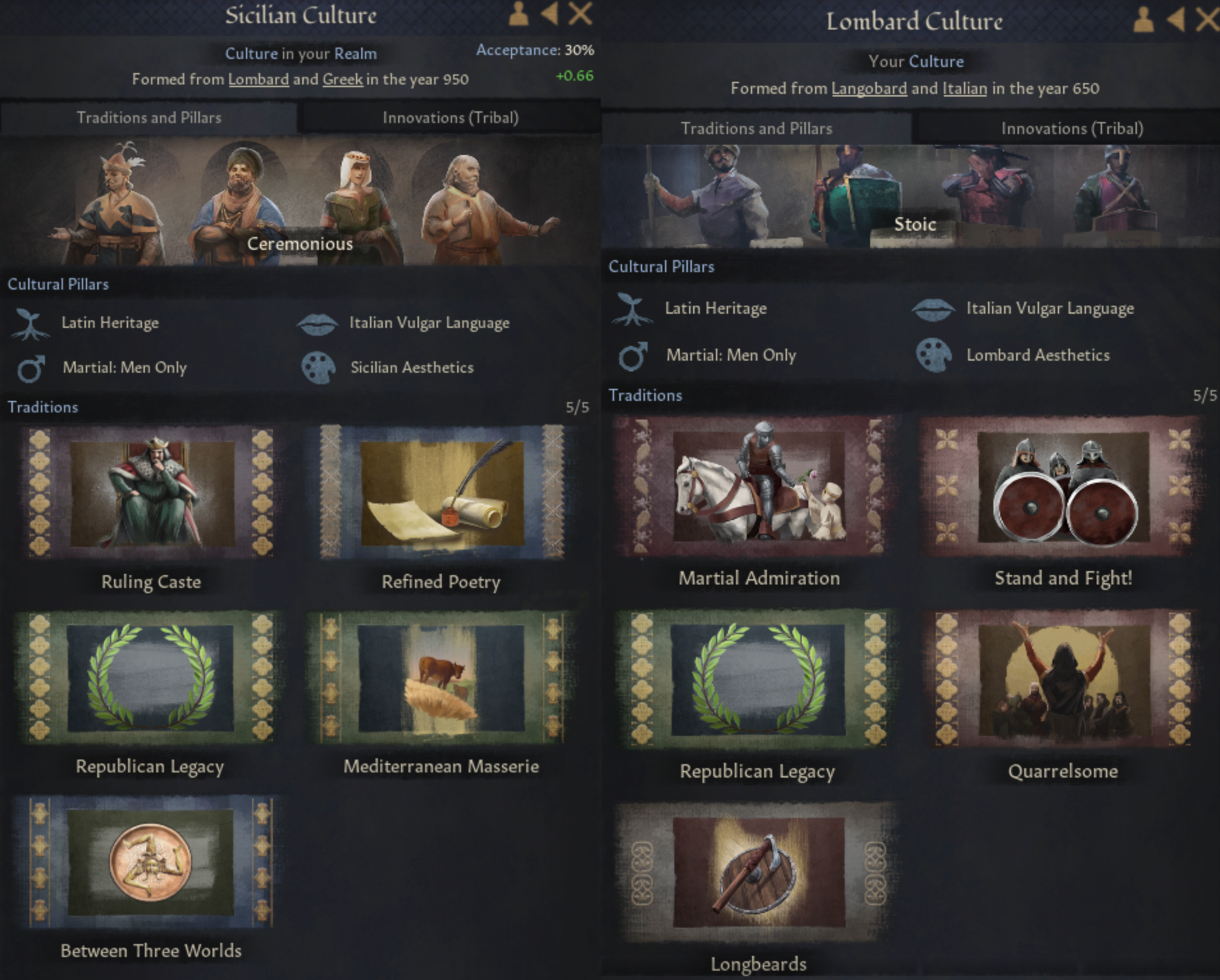Select Lombard Traditions and Pillars tab
The width and height of the screenshot is (1220, 980).
756,129
